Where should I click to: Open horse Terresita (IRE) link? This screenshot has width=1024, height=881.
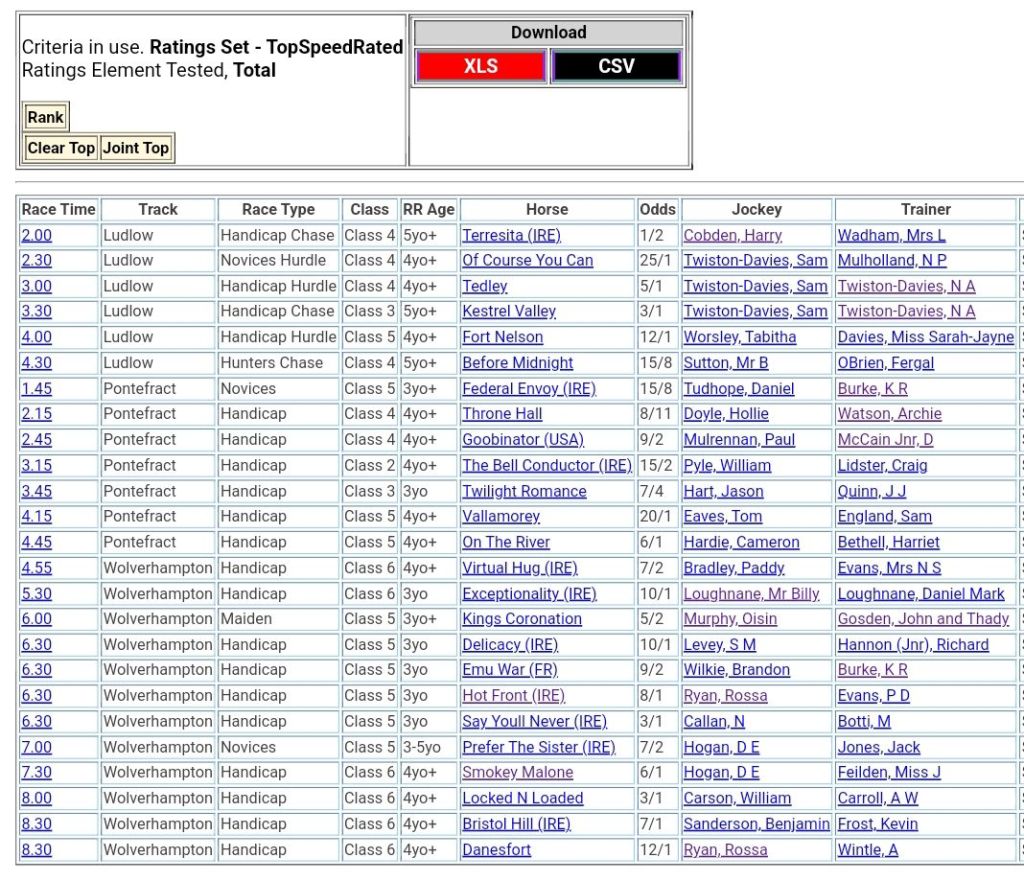511,235
